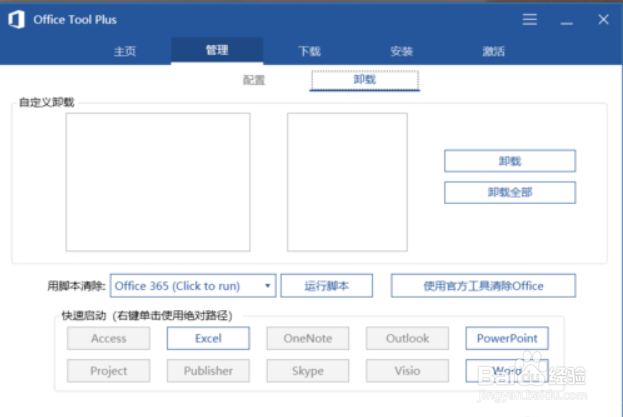Click the left custom uninstall list box
Screen dimensions: 623x417
point(158,182)
